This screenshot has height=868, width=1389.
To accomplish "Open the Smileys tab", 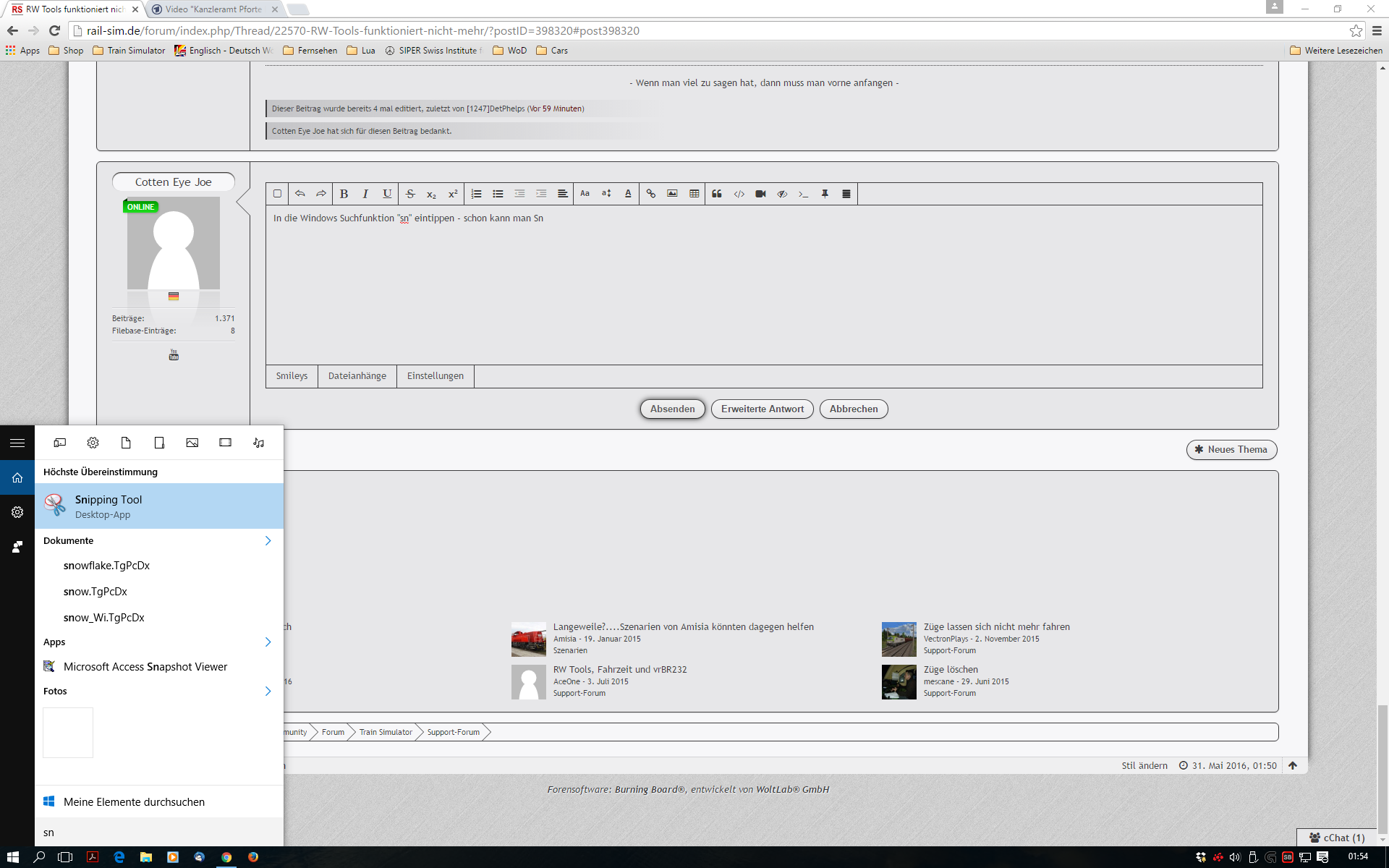I will (292, 376).
